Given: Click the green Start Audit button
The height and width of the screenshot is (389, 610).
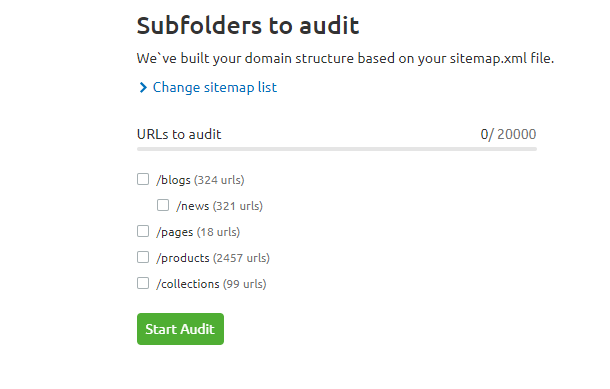Looking at the screenshot, I should point(180,329).
